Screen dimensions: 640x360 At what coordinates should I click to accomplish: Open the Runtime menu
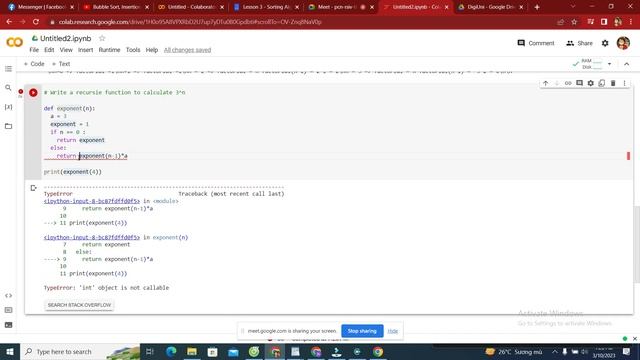[109, 50]
